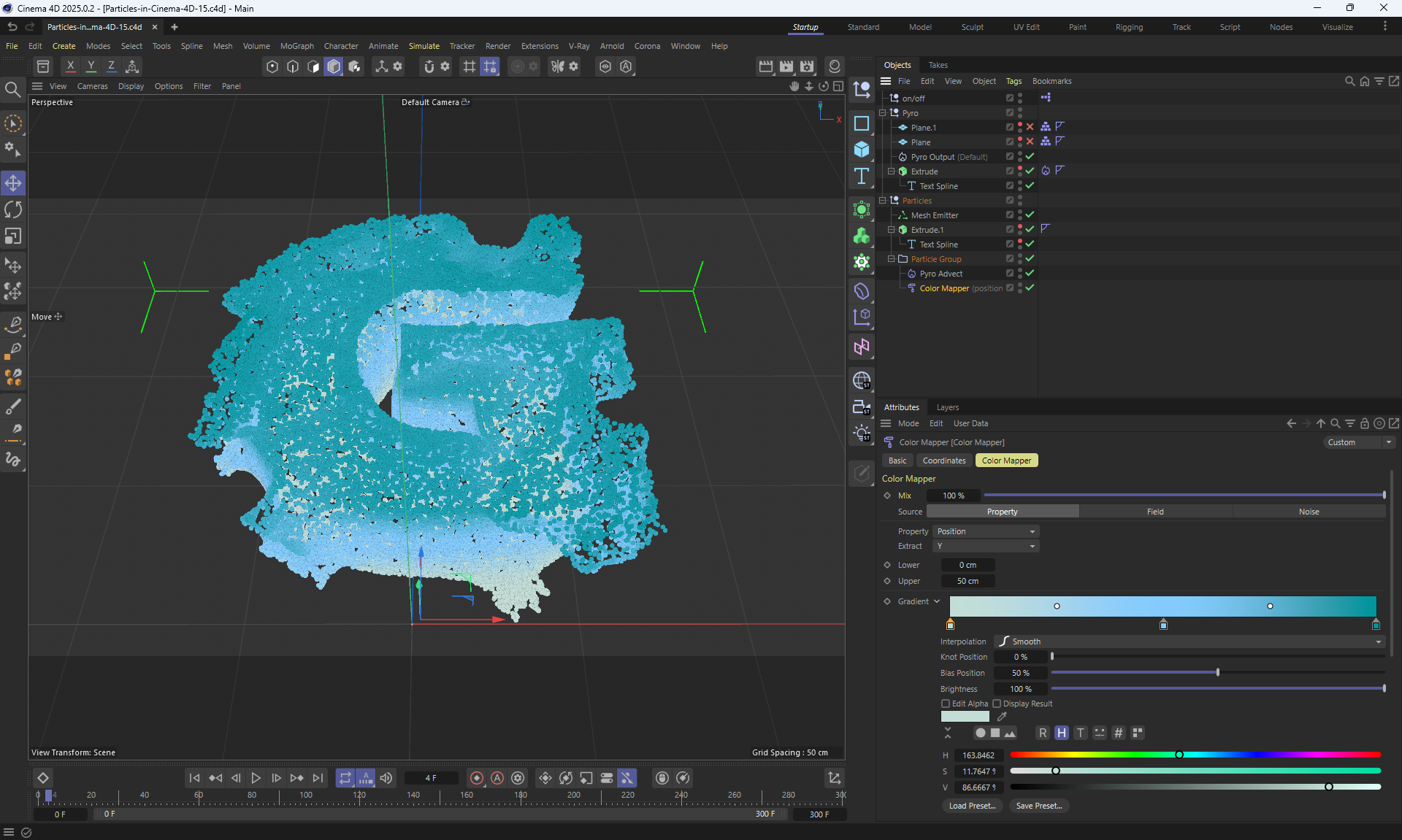Switch to the Coordinates tab
This screenshot has height=840, width=1402.
tap(943, 461)
